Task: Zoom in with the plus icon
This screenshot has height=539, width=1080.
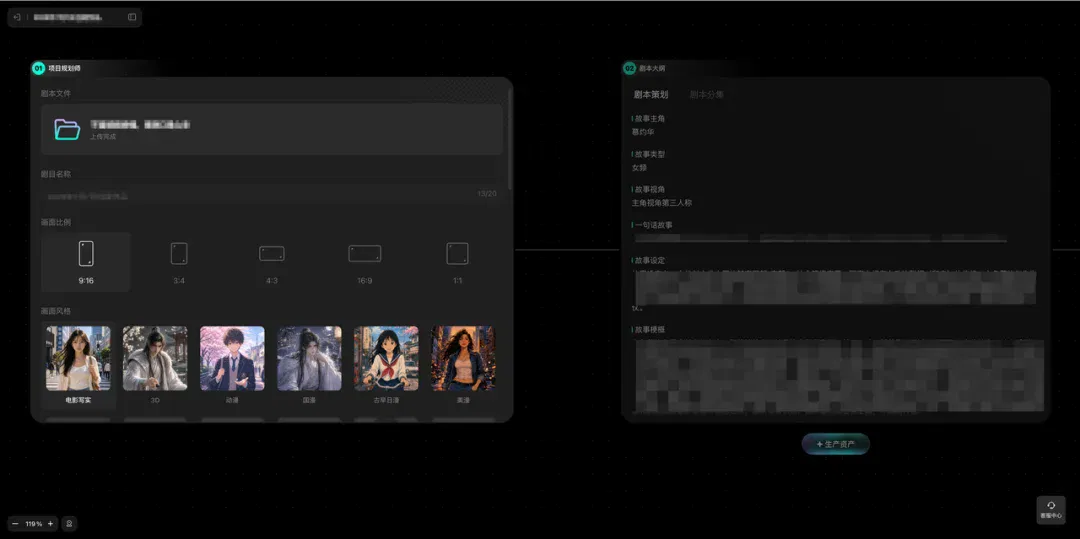Action: (50, 524)
